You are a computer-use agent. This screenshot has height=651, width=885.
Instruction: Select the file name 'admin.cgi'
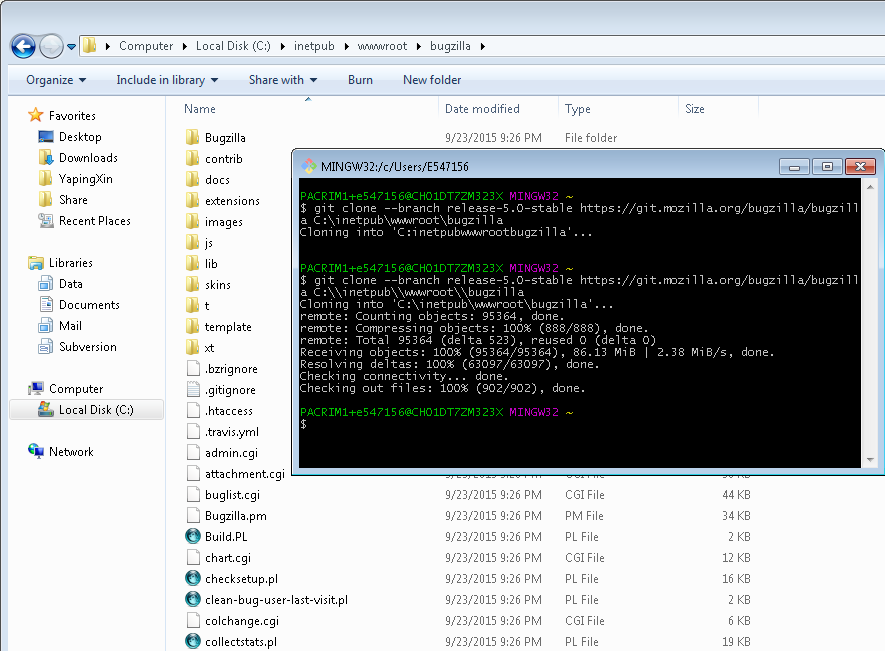(x=231, y=453)
